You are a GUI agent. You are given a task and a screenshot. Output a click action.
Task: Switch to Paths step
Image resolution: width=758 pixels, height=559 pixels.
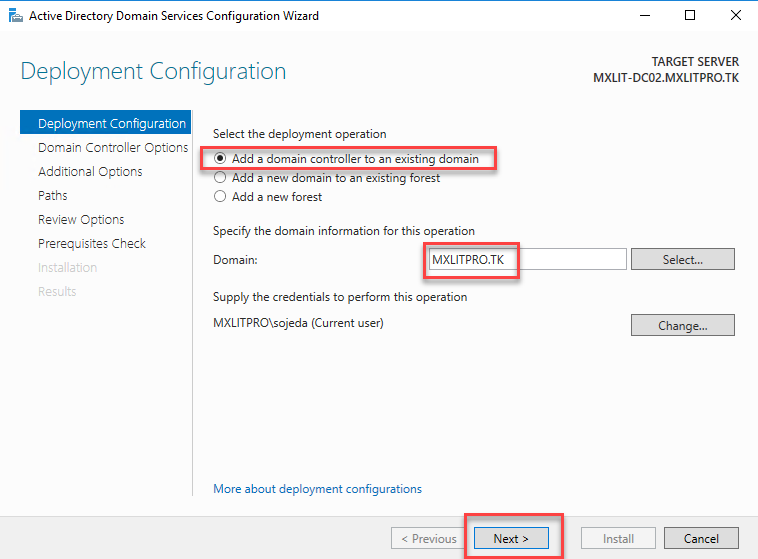pos(53,196)
